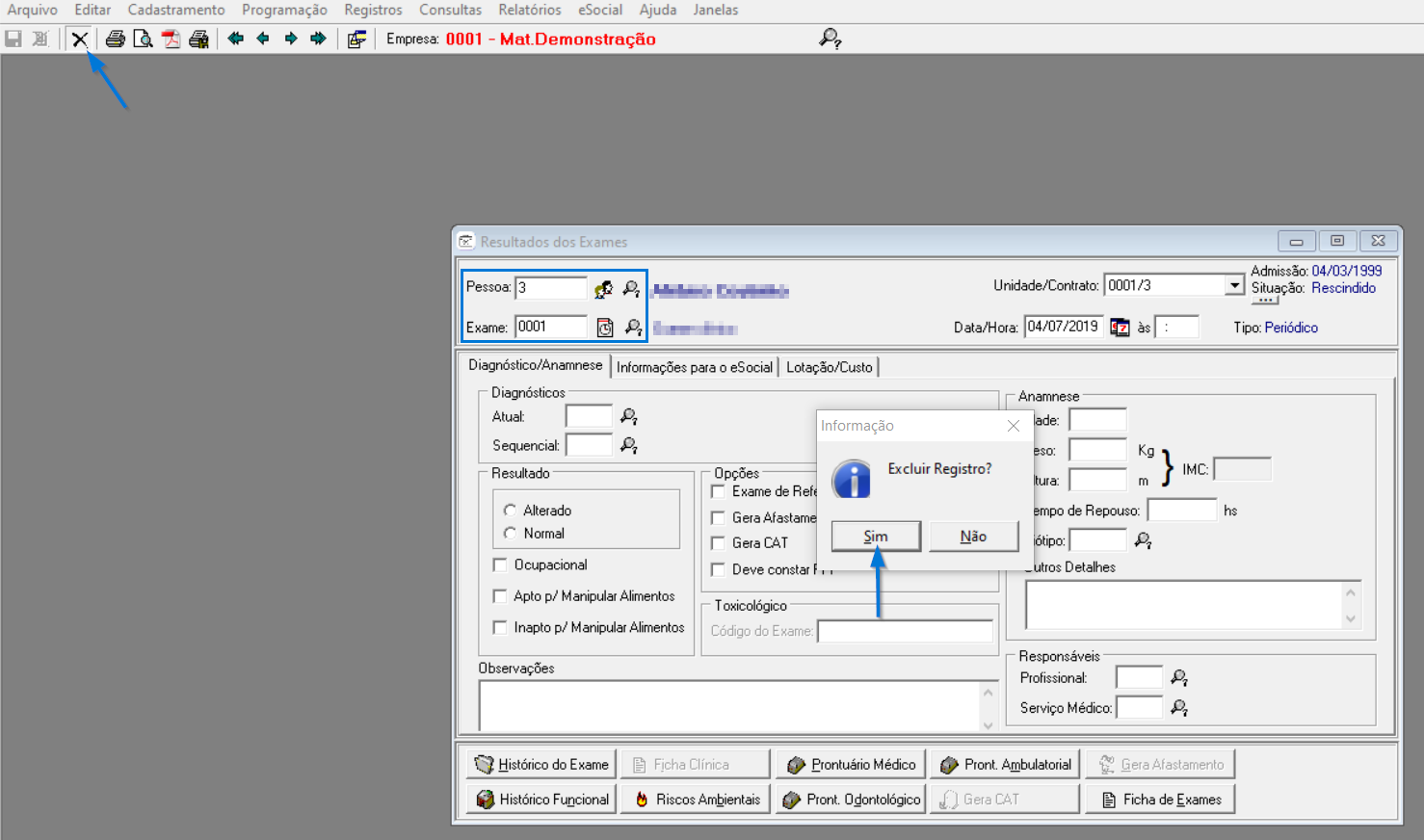Click the Outros Detalhes text area
1424x840 pixels.
(x=1183, y=605)
